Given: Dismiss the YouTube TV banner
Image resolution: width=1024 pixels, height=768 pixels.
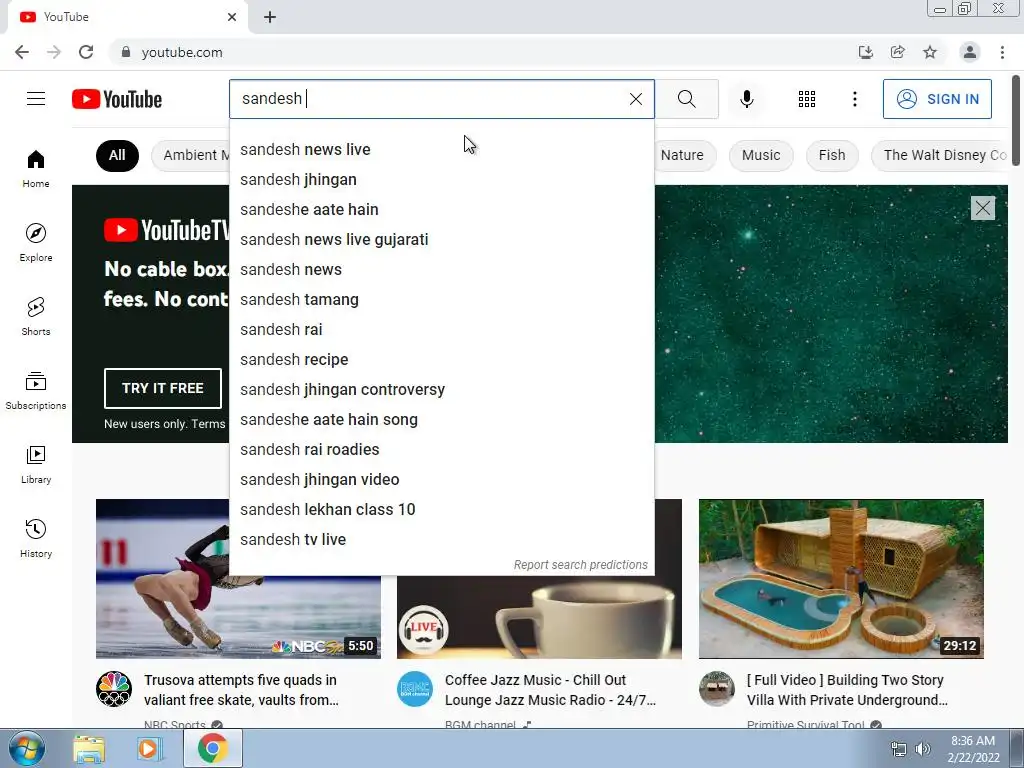Looking at the screenshot, I should [x=982, y=208].
